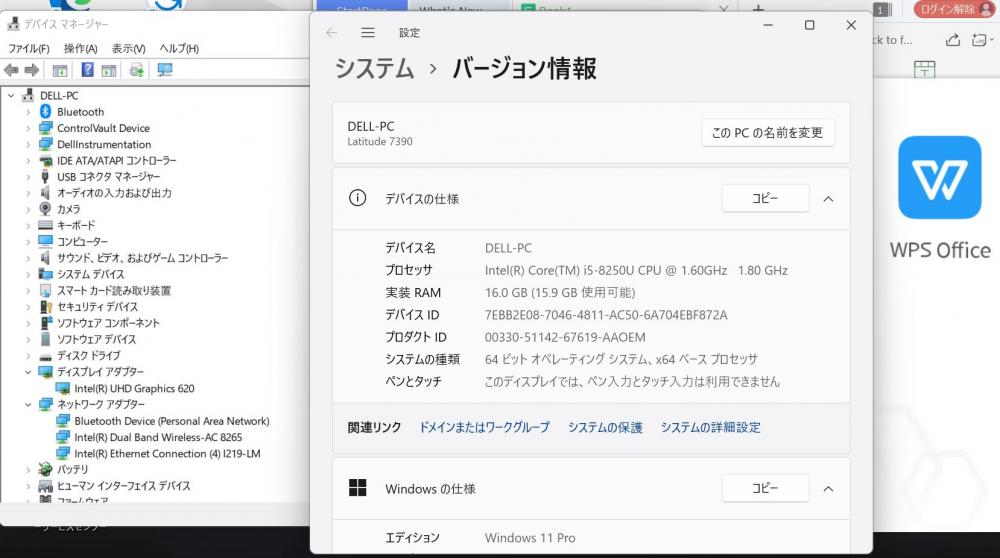The image size is (1000, 558).
Task: Click the audio speaker icon for オーディオの入力および出力
Action: coord(45,193)
